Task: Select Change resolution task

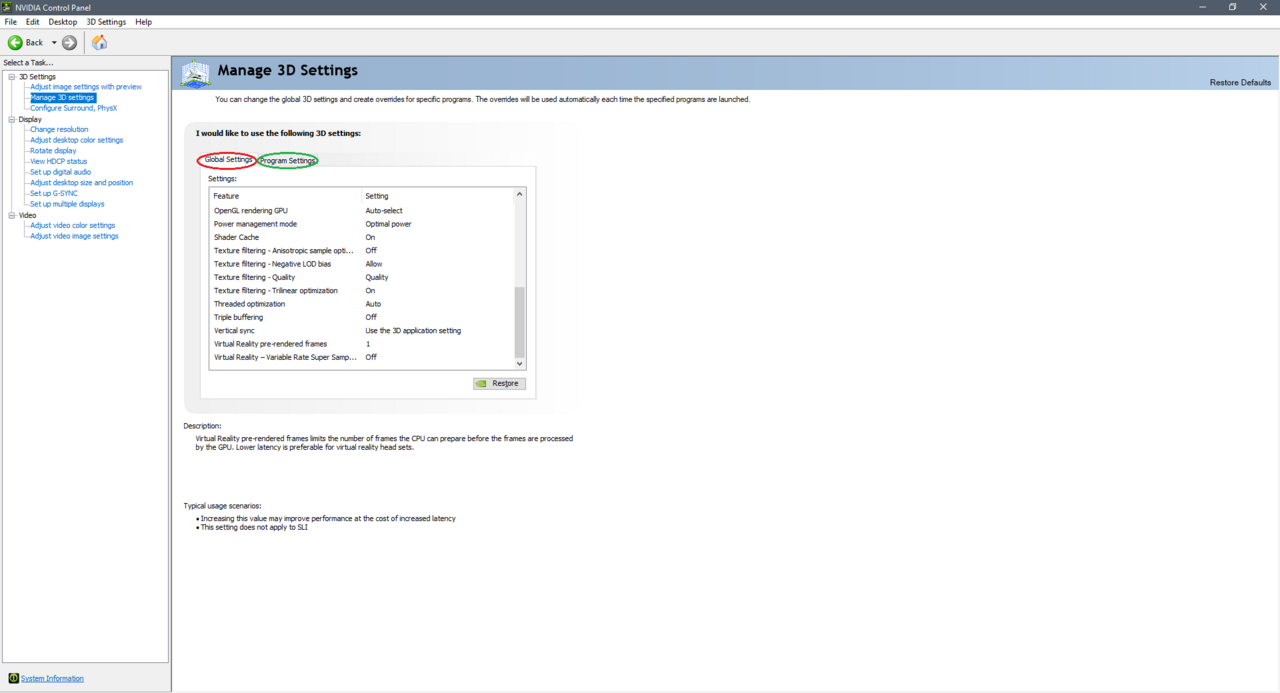Action: (59, 129)
